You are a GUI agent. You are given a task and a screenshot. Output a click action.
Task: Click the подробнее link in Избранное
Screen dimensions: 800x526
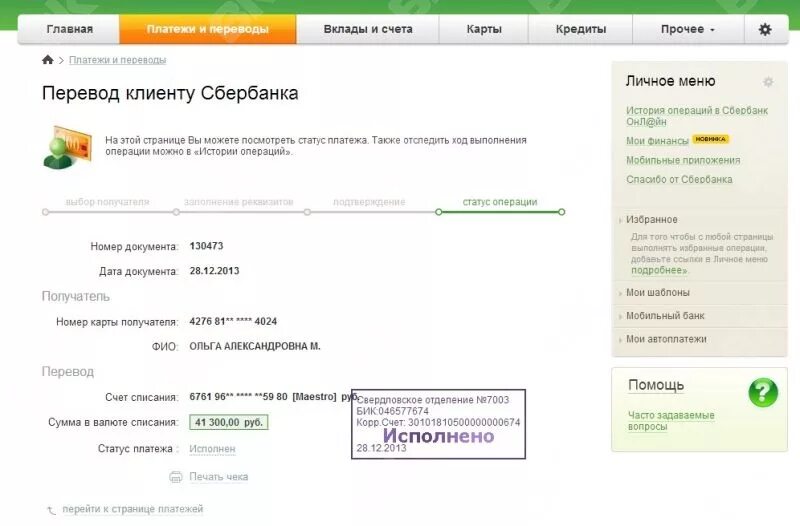tap(659, 270)
